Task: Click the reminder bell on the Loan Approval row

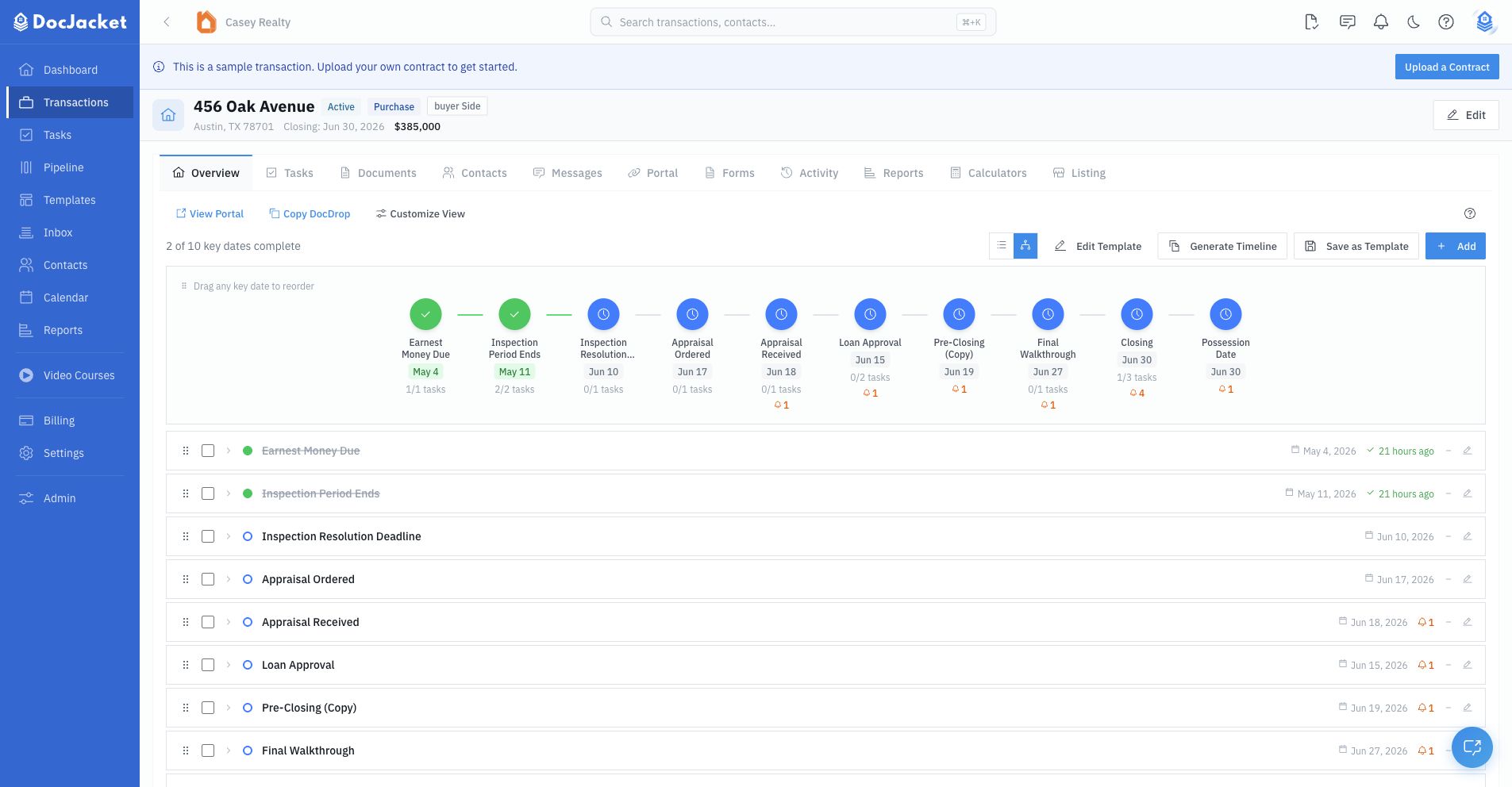Action: (1425, 665)
